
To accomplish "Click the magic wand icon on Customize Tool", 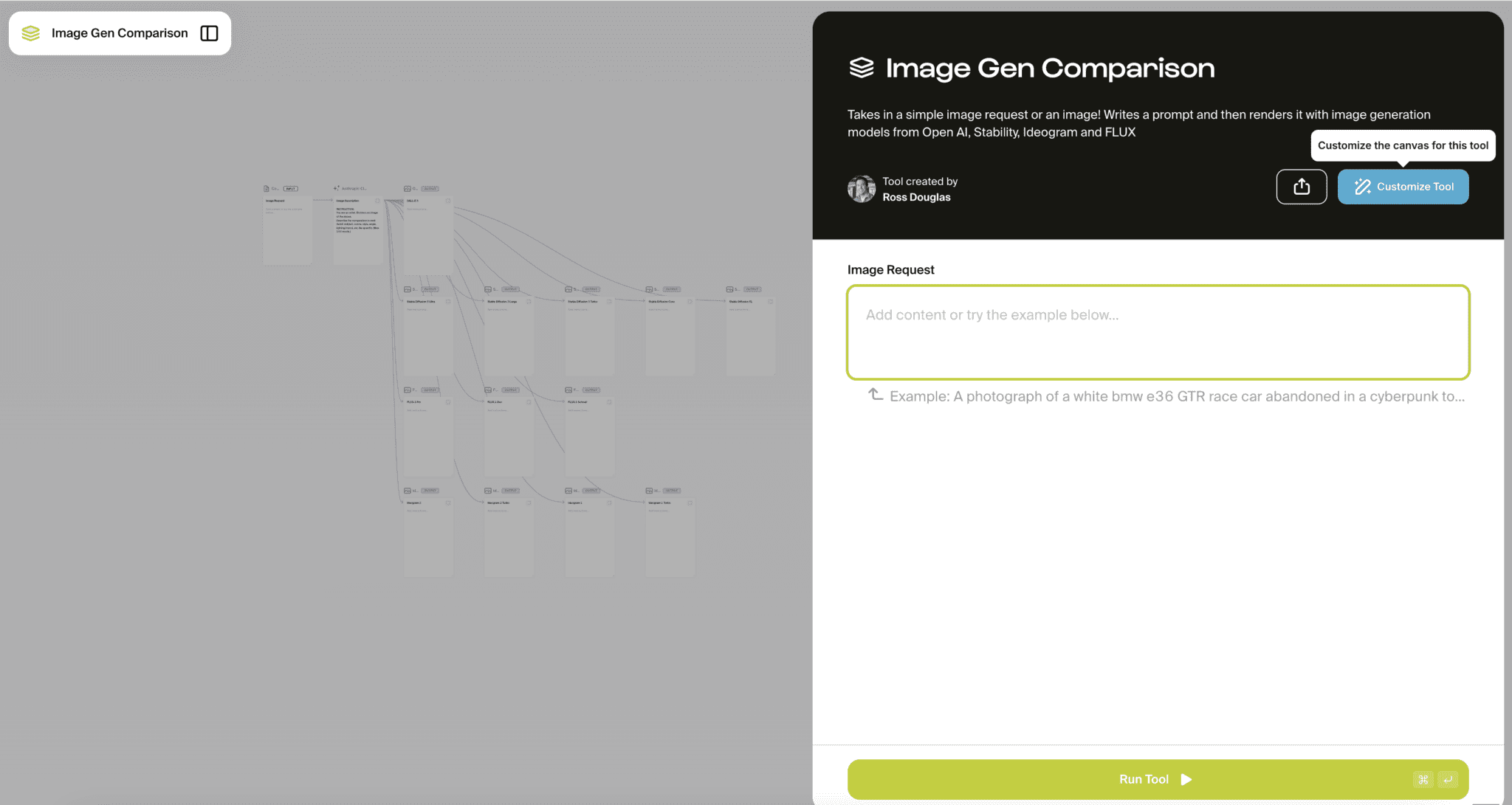I will tap(1362, 187).
